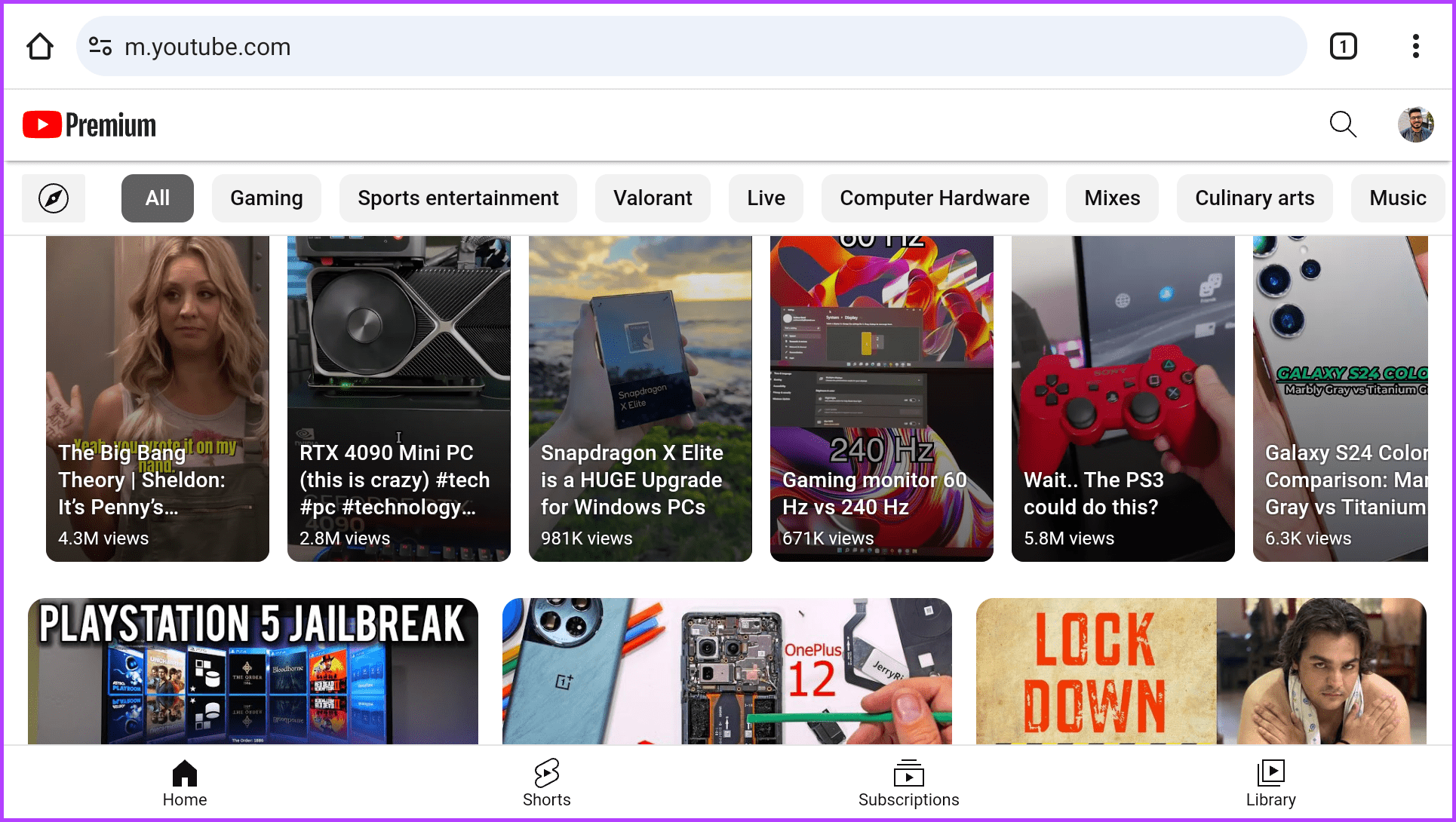Click the site settings icon in address bar

(100, 46)
